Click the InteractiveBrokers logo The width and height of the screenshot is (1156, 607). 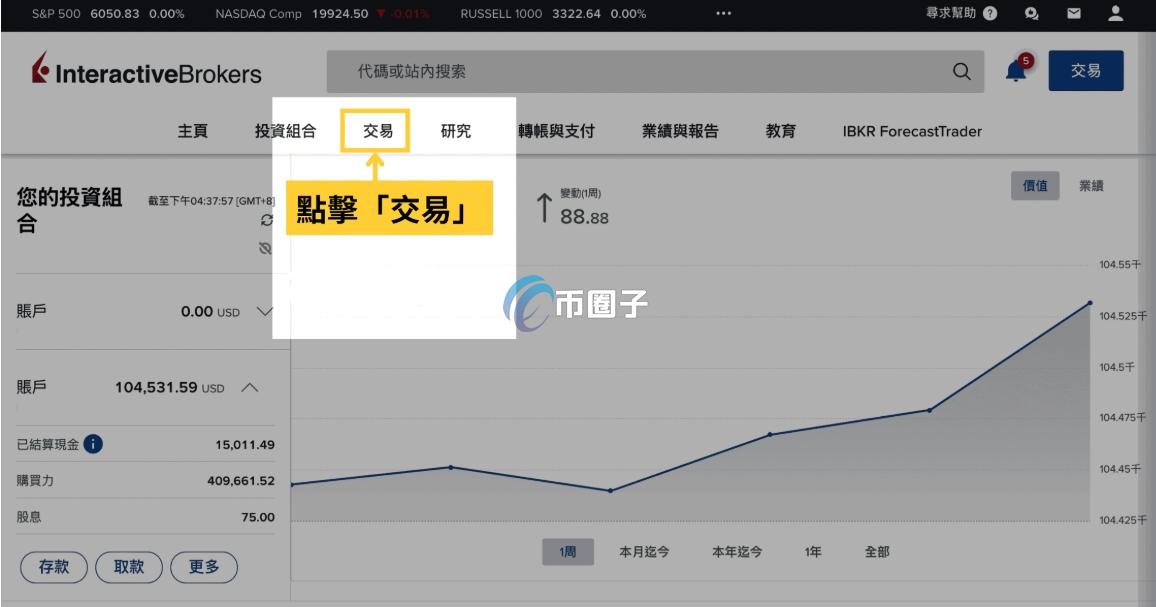(146, 73)
